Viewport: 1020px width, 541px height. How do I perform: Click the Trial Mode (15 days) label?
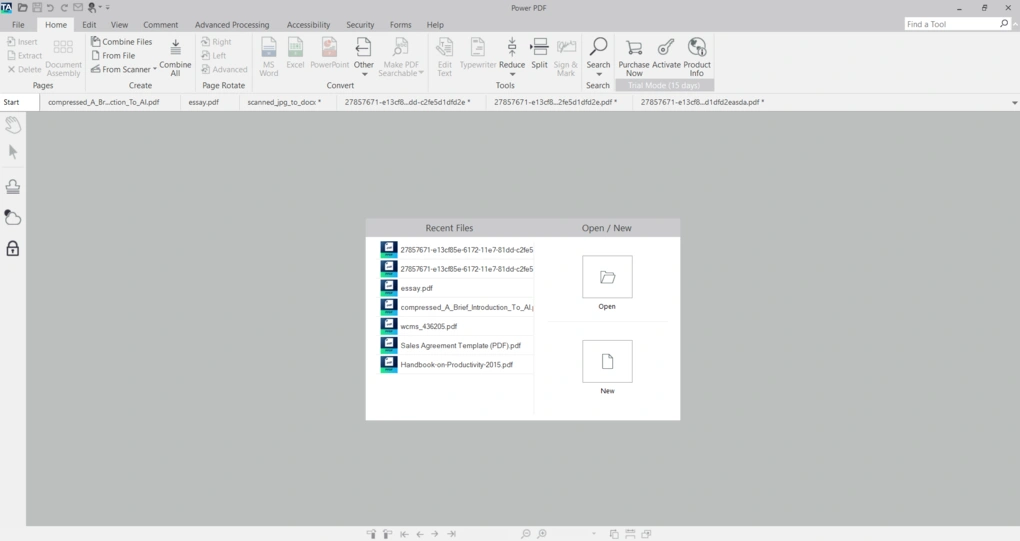click(x=664, y=85)
